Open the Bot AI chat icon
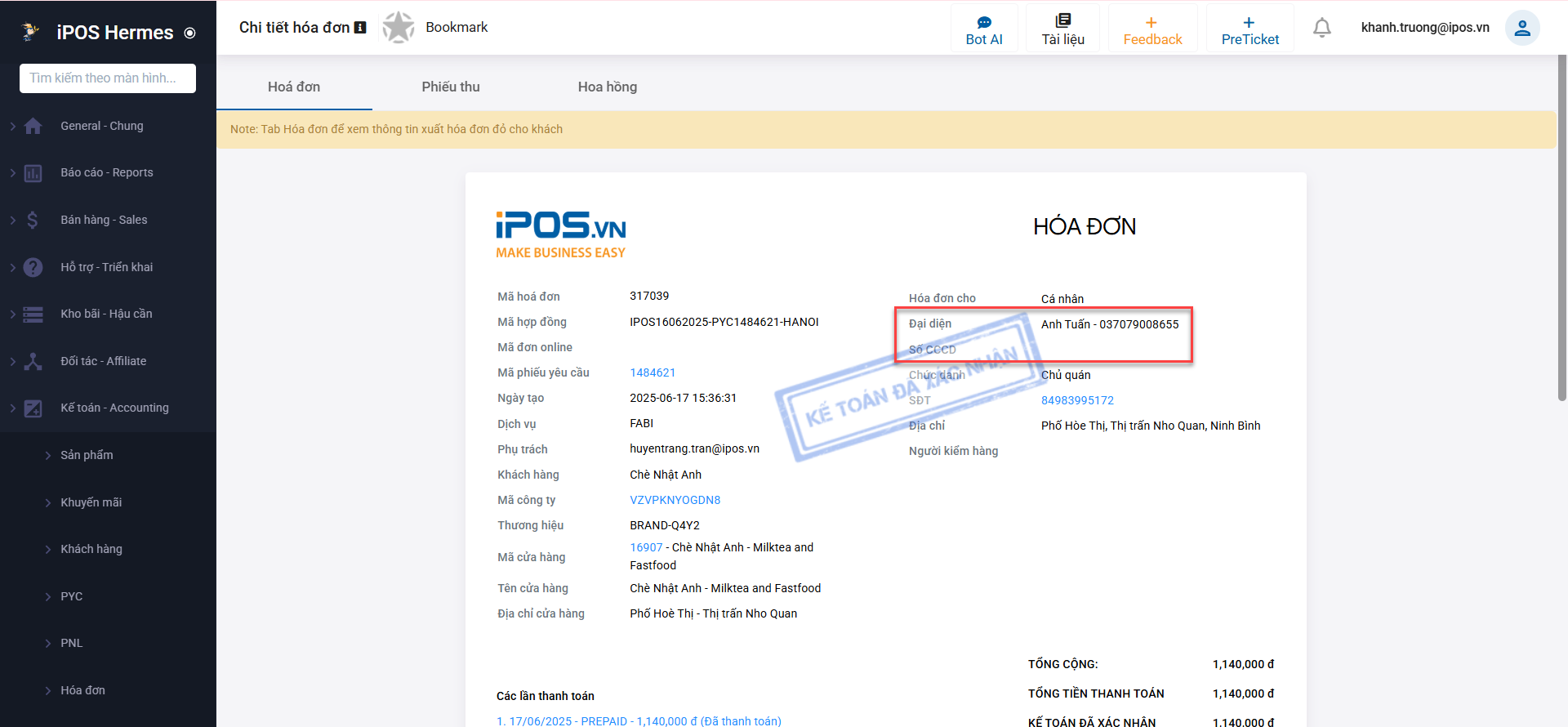The width and height of the screenshot is (1568, 727). click(984, 22)
